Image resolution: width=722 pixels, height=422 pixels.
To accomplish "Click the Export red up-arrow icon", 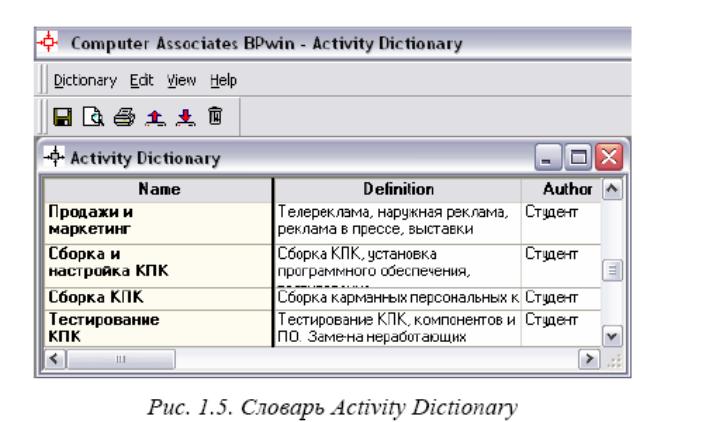I will click(155, 117).
